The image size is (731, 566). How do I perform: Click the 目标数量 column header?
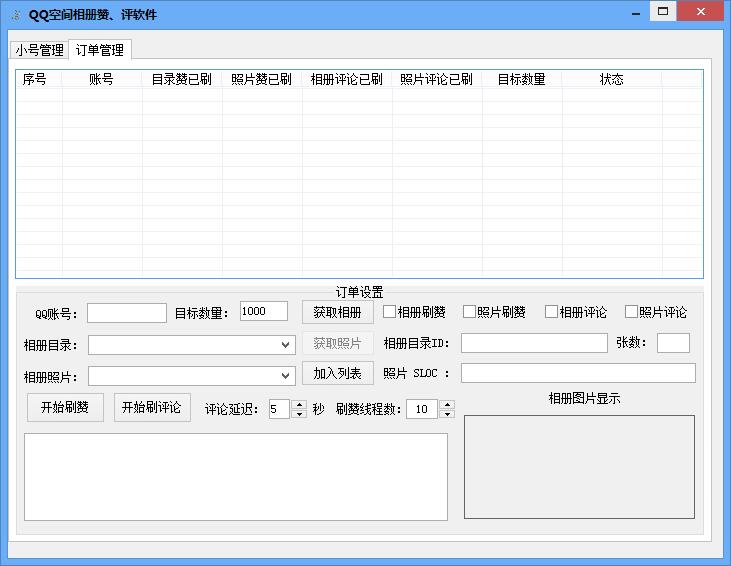(x=522, y=79)
